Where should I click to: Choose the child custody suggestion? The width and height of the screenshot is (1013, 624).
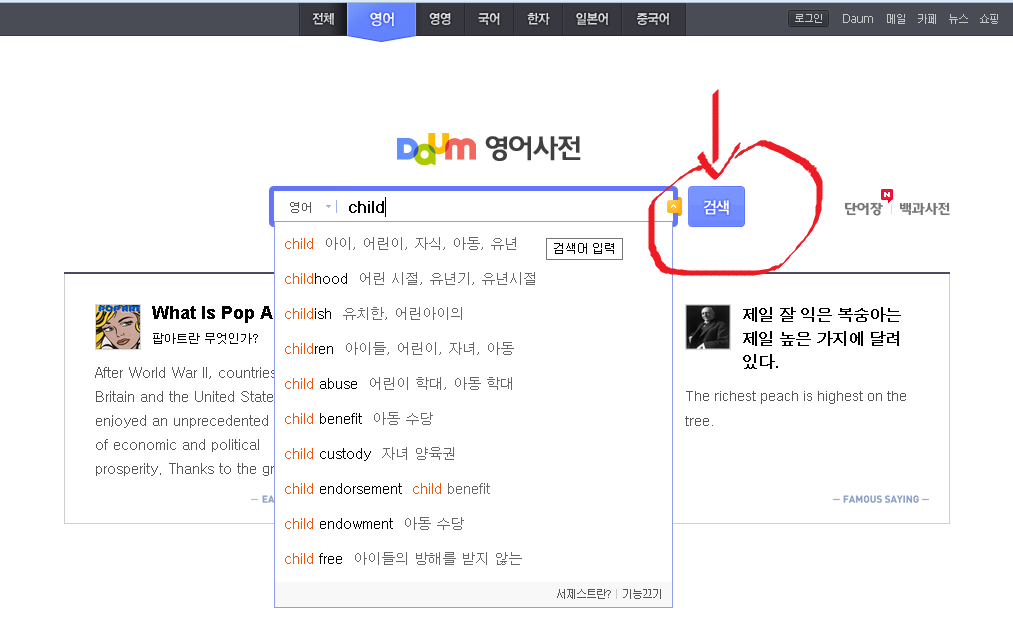(474, 453)
